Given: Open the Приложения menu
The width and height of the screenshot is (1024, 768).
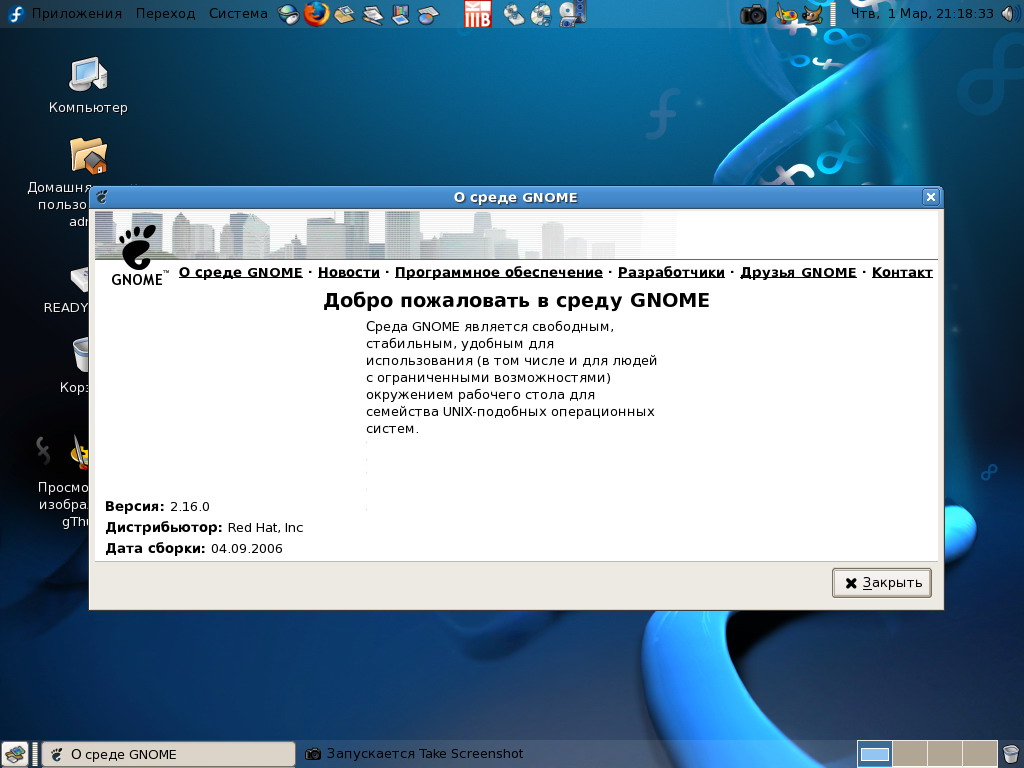Looking at the screenshot, I should pos(76,14).
